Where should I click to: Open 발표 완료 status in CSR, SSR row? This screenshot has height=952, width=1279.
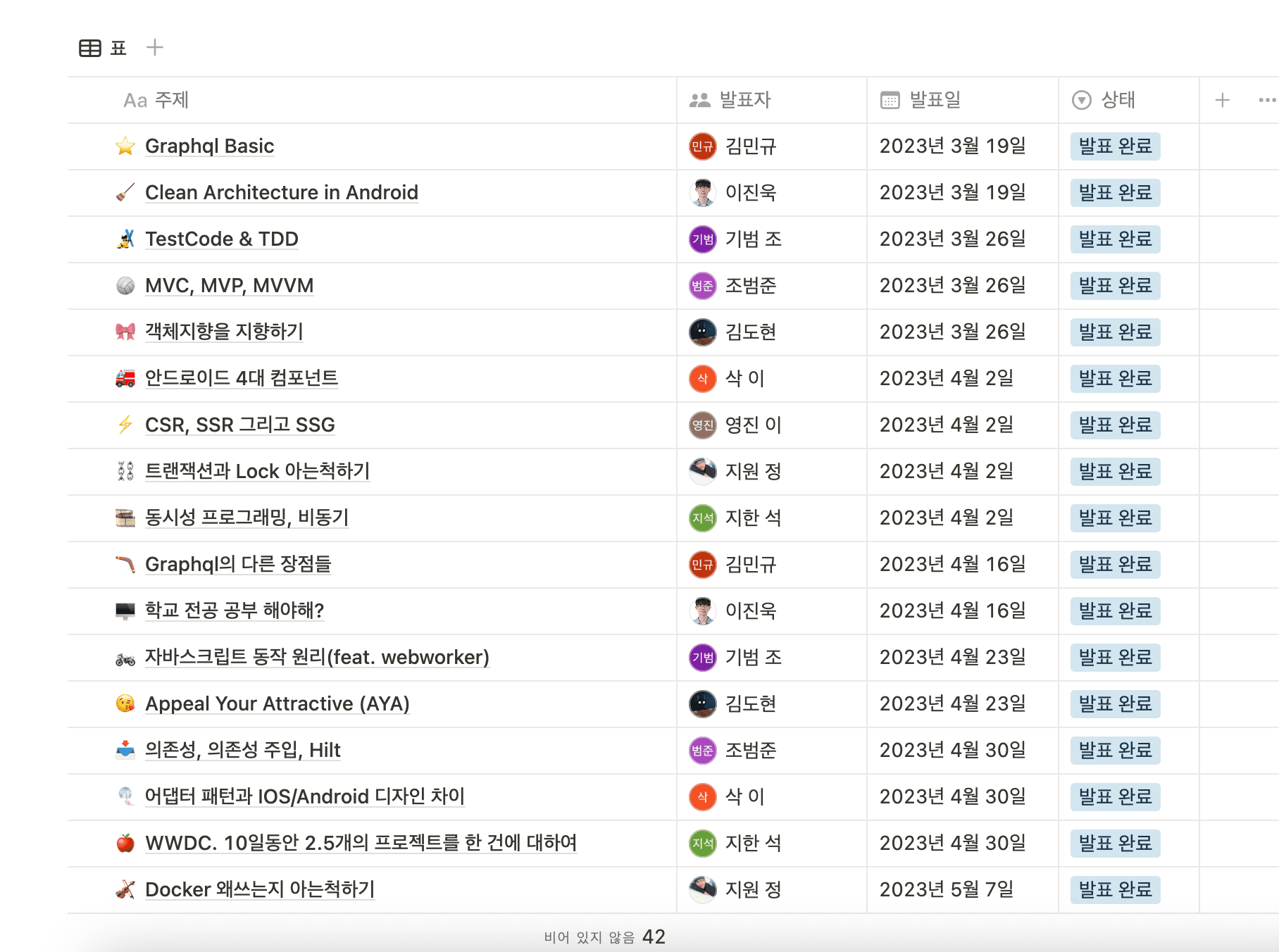[x=1116, y=425]
